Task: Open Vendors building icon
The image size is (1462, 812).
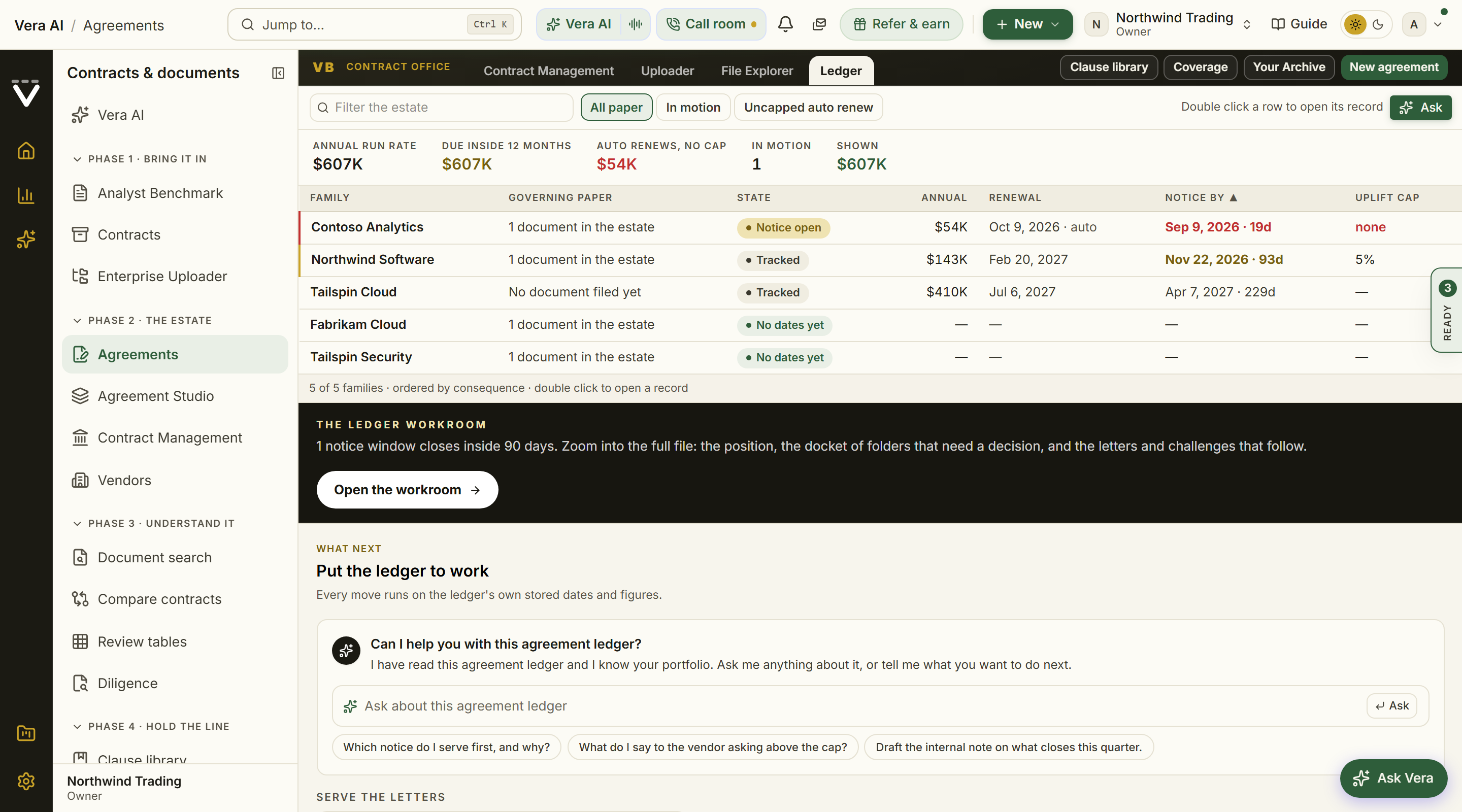Action: 80,480
